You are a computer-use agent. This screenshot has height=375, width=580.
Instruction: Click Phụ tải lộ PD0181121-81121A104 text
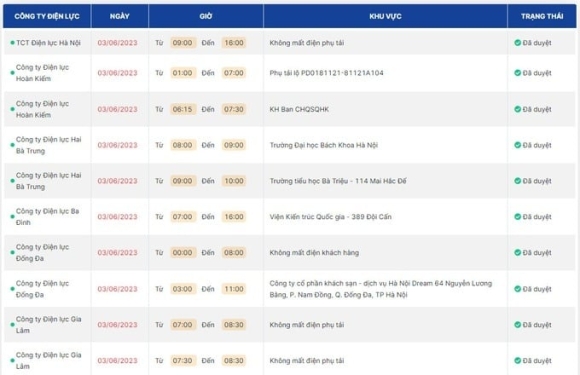326,73
